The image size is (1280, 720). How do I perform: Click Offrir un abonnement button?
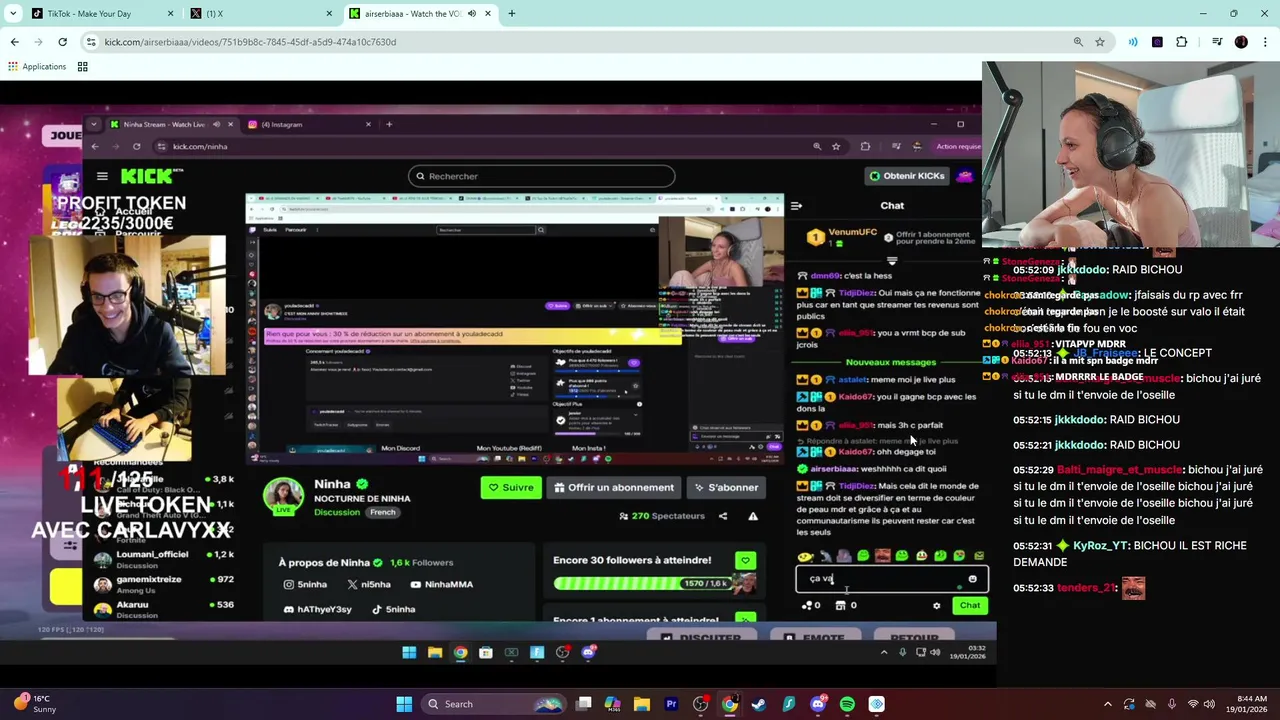click(x=613, y=487)
